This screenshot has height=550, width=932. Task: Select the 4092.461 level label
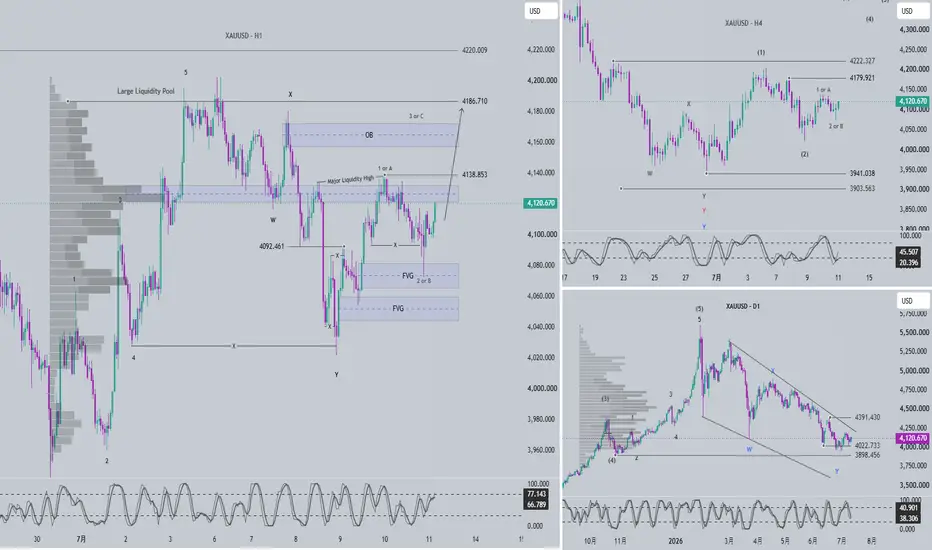click(272, 246)
